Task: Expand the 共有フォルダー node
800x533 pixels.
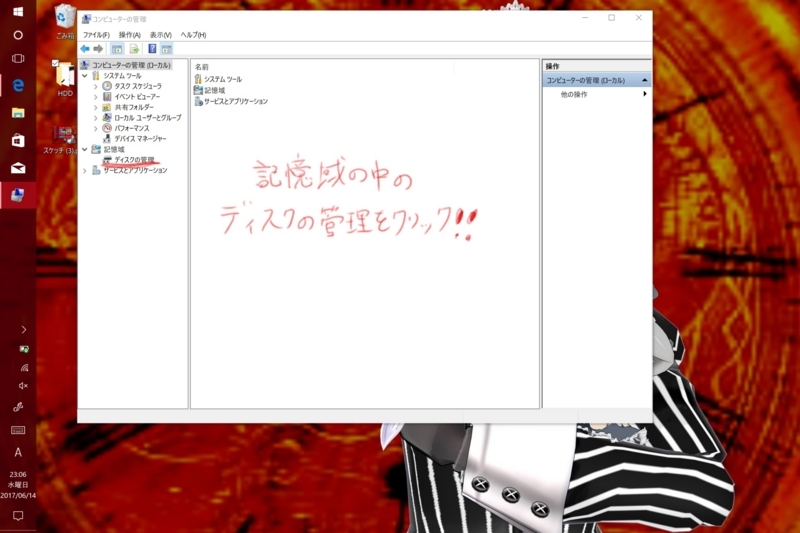Action: pyautogui.click(x=95, y=107)
